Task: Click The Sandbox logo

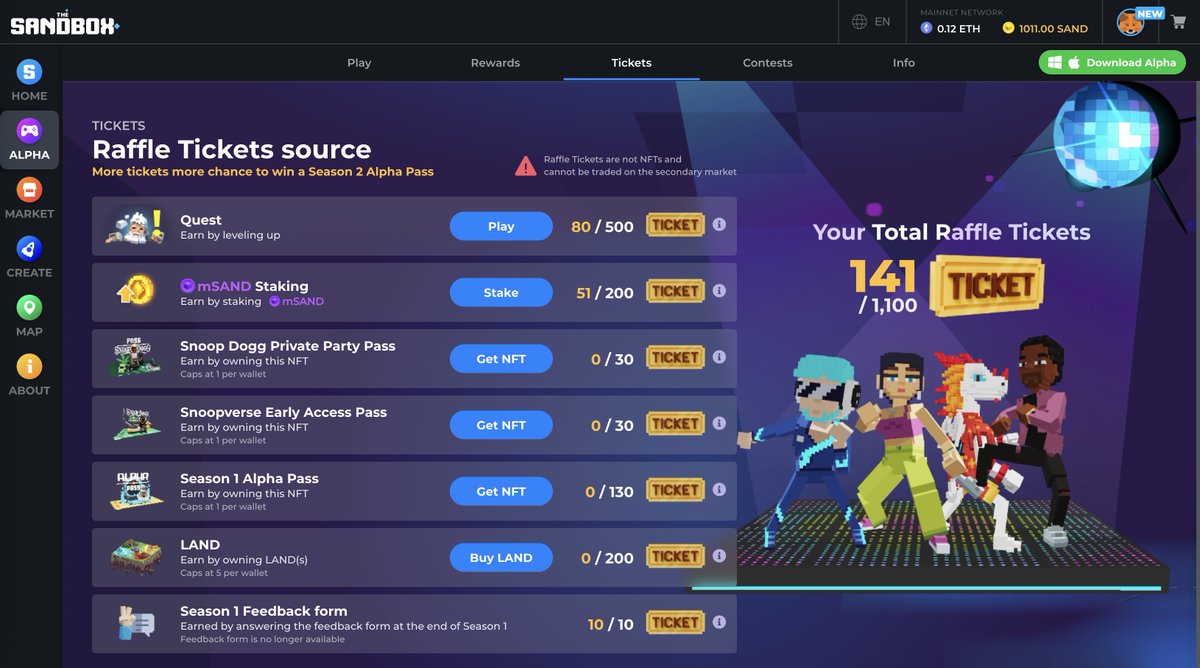Action: point(65,22)
